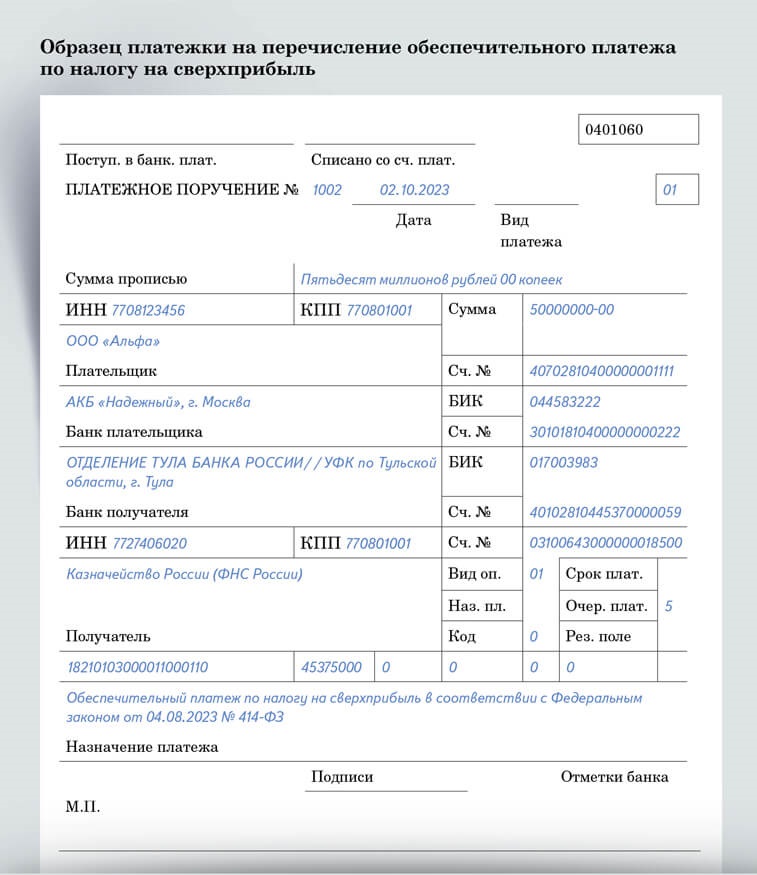Click the date field 02.10.2023
Screen dimensions: 757x875
pyautogui.click(x=414, y=190)
